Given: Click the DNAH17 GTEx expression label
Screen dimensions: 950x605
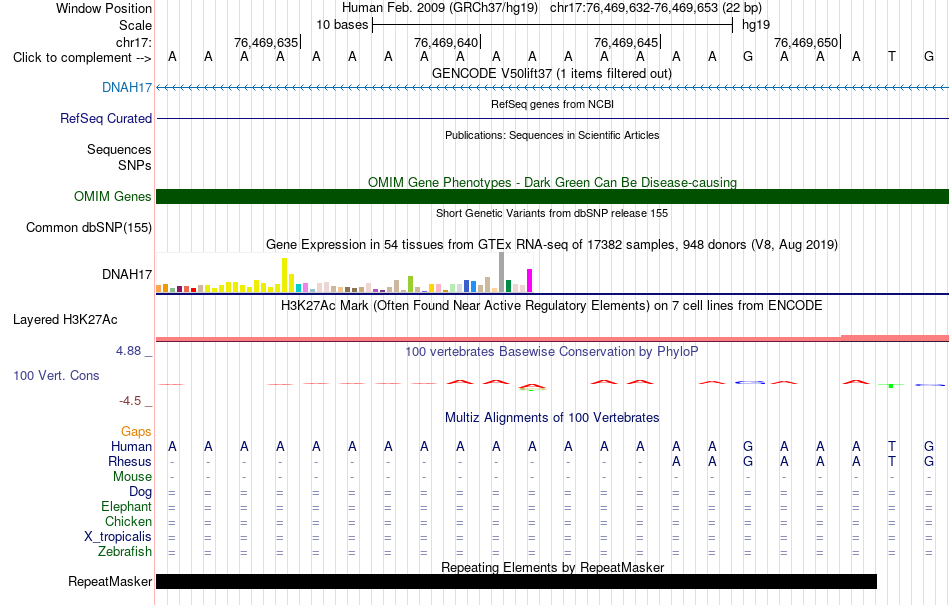Looking at the screenshot, I should pos(127,274).
